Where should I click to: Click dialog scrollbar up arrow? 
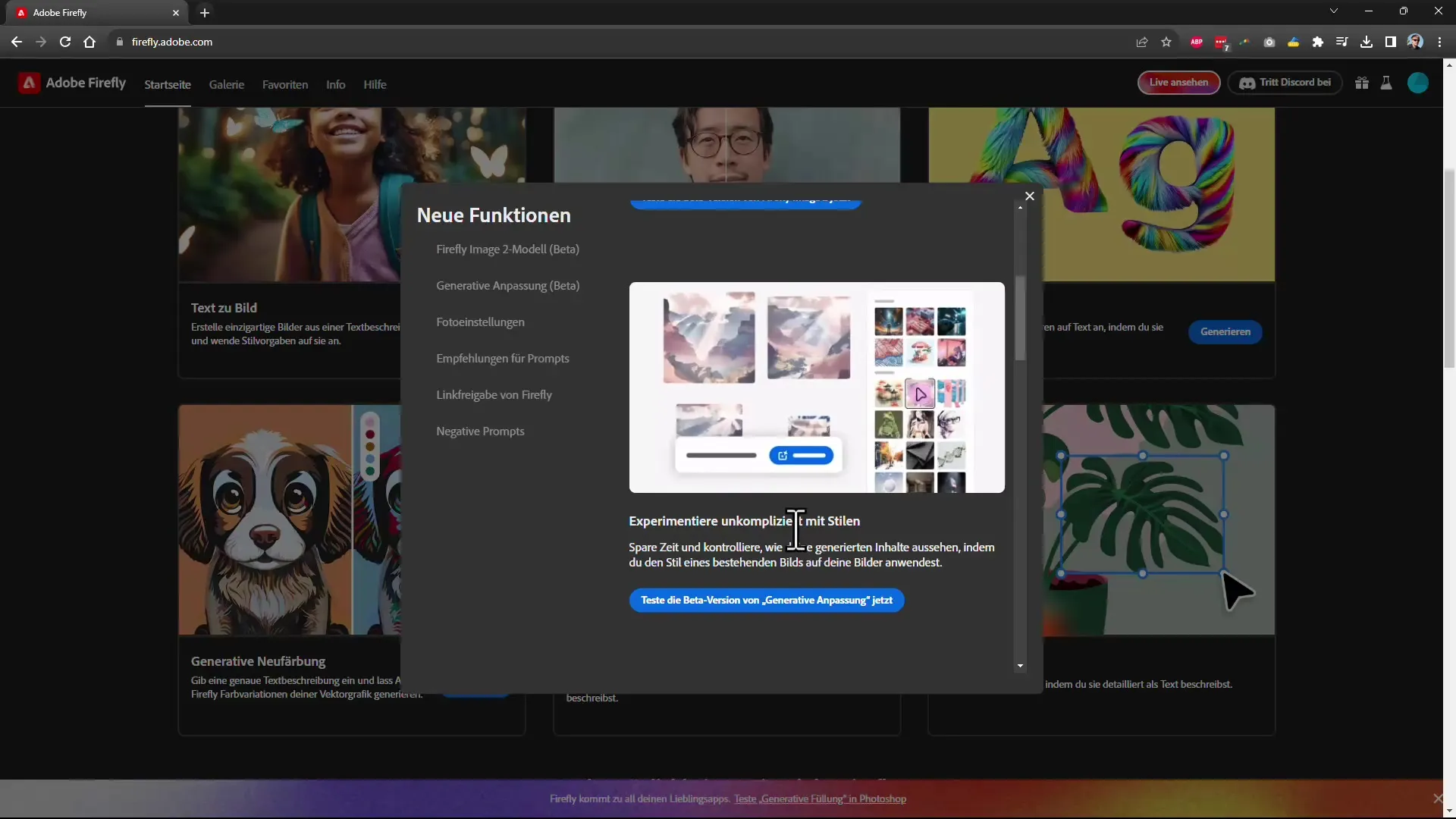(1020, 208)
